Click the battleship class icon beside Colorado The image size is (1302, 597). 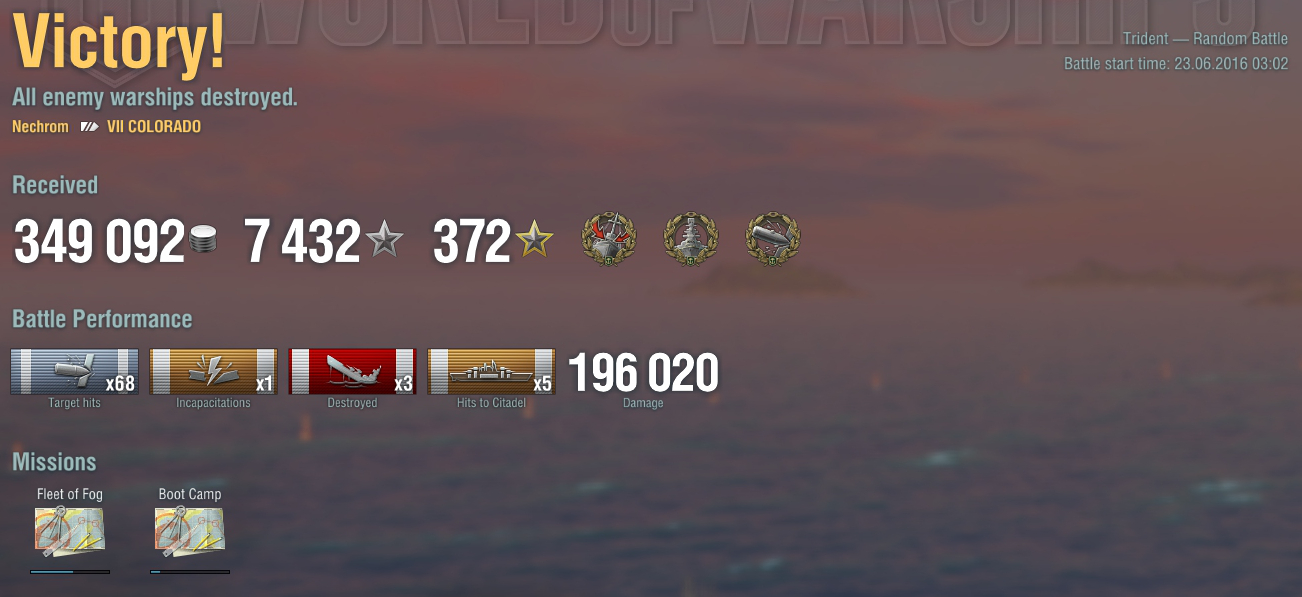click(x=90, y=127)
